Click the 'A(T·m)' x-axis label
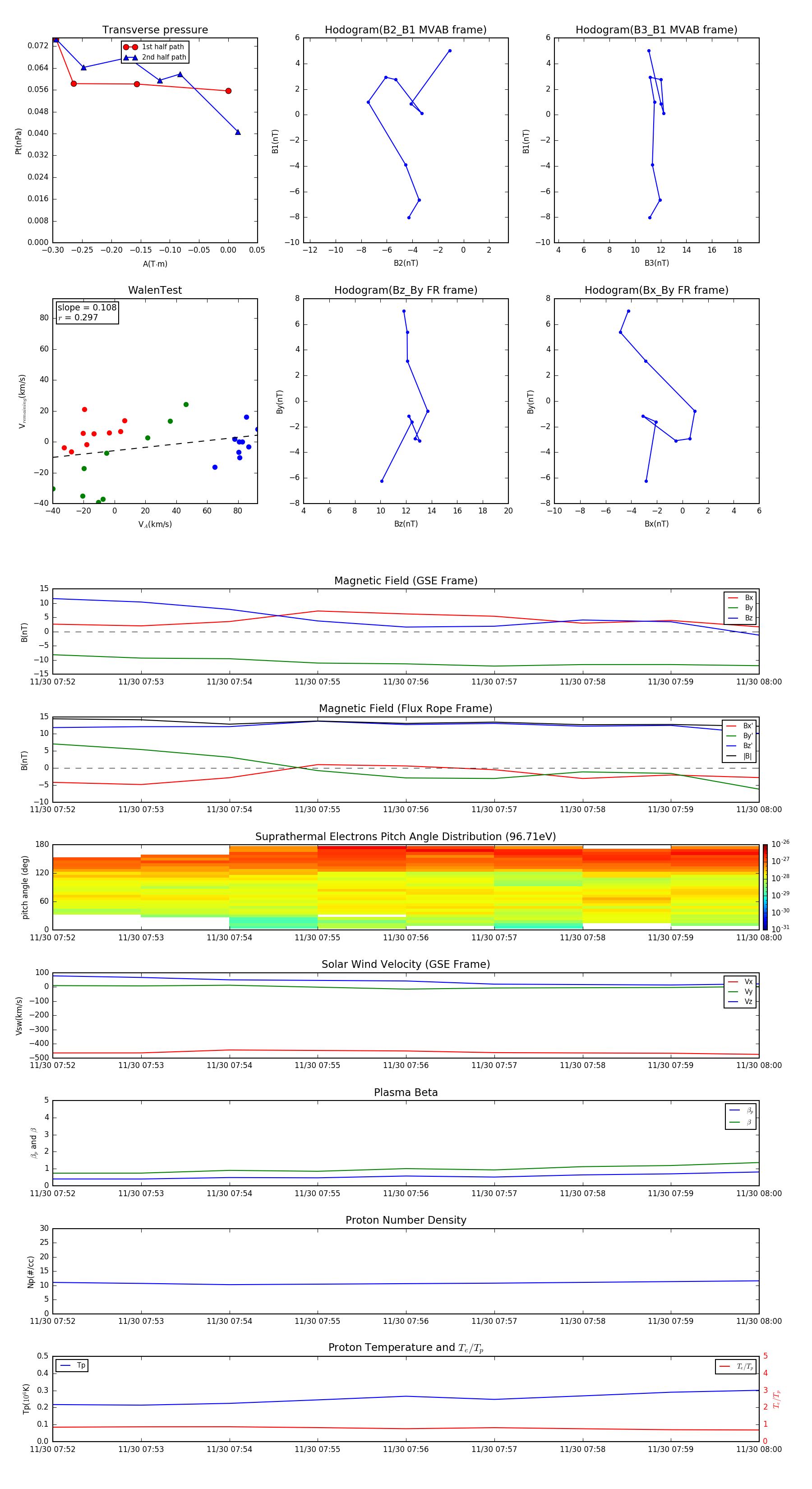 coord(155,264)
